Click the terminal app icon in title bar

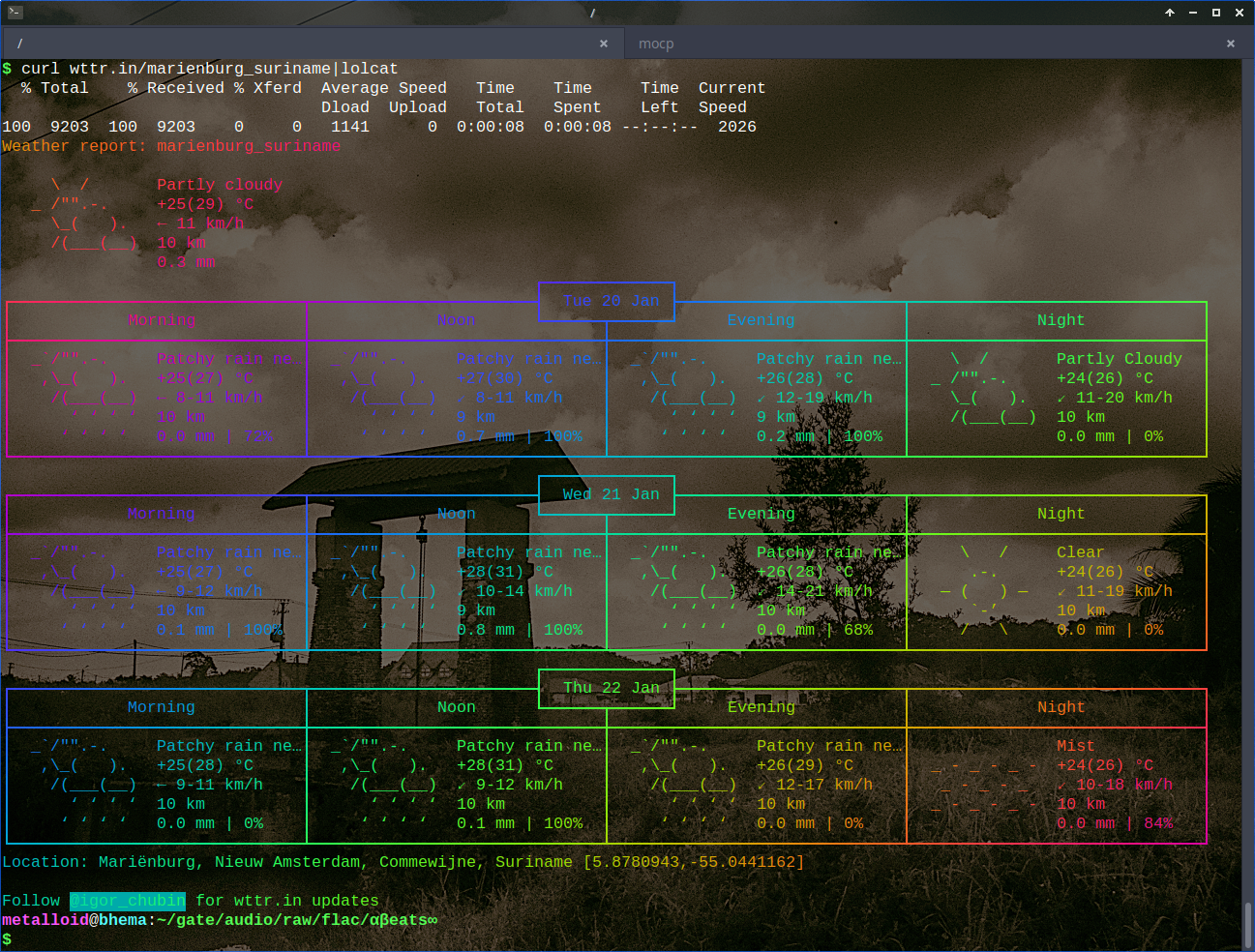[x=15, y=13]
